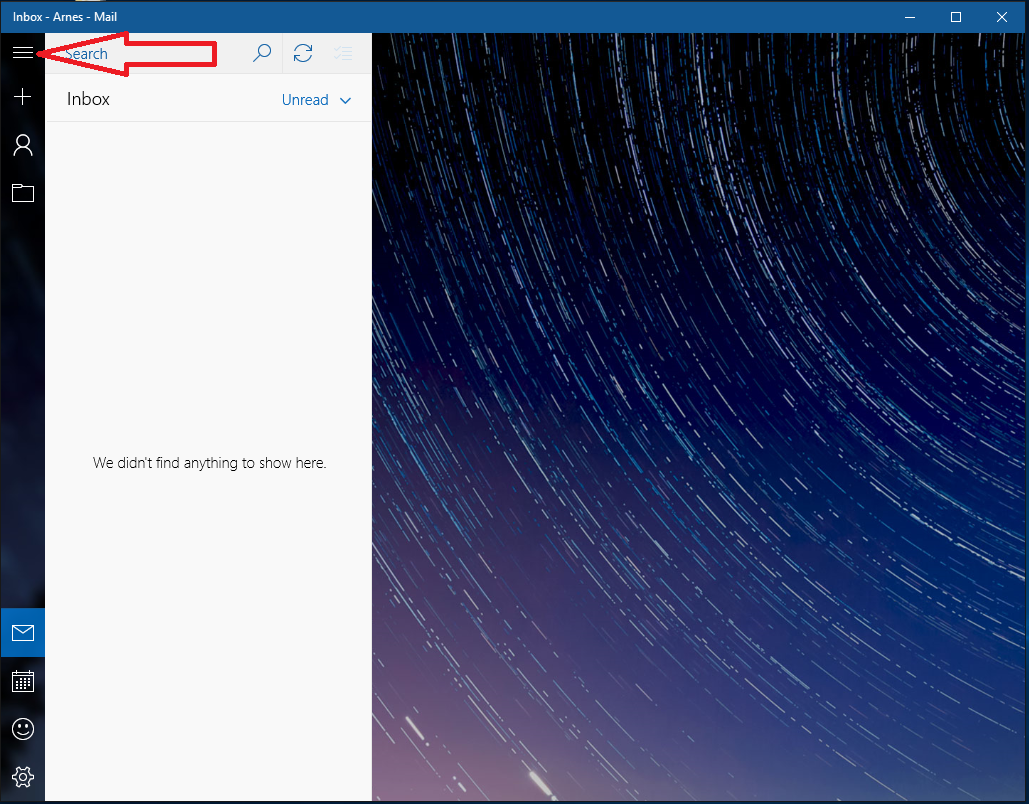Sync this view with refresh icon
This screenshot has width=1029, height=804.
pos(303,53)
